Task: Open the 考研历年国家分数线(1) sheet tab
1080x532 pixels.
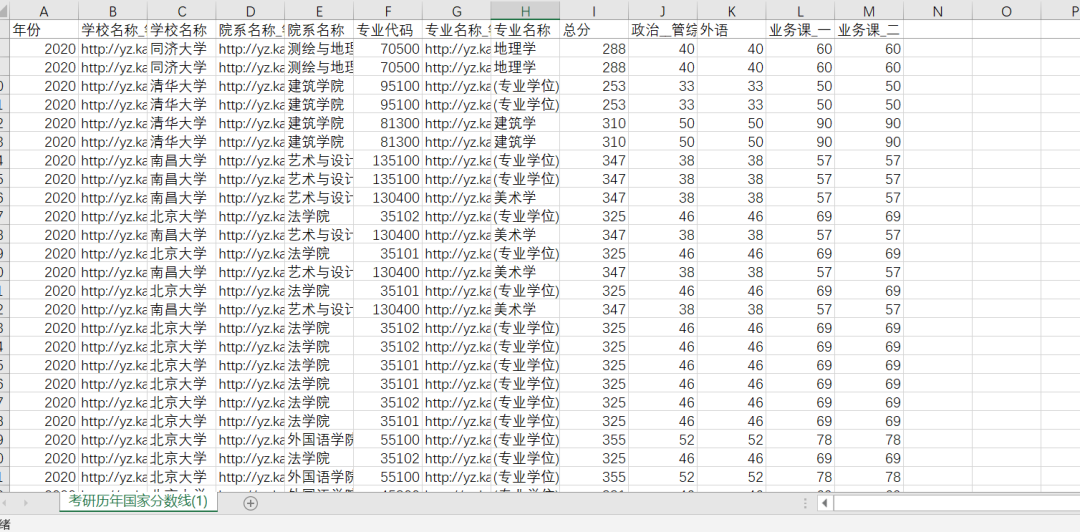Action: pyautogui.click(x=138, y=502)
